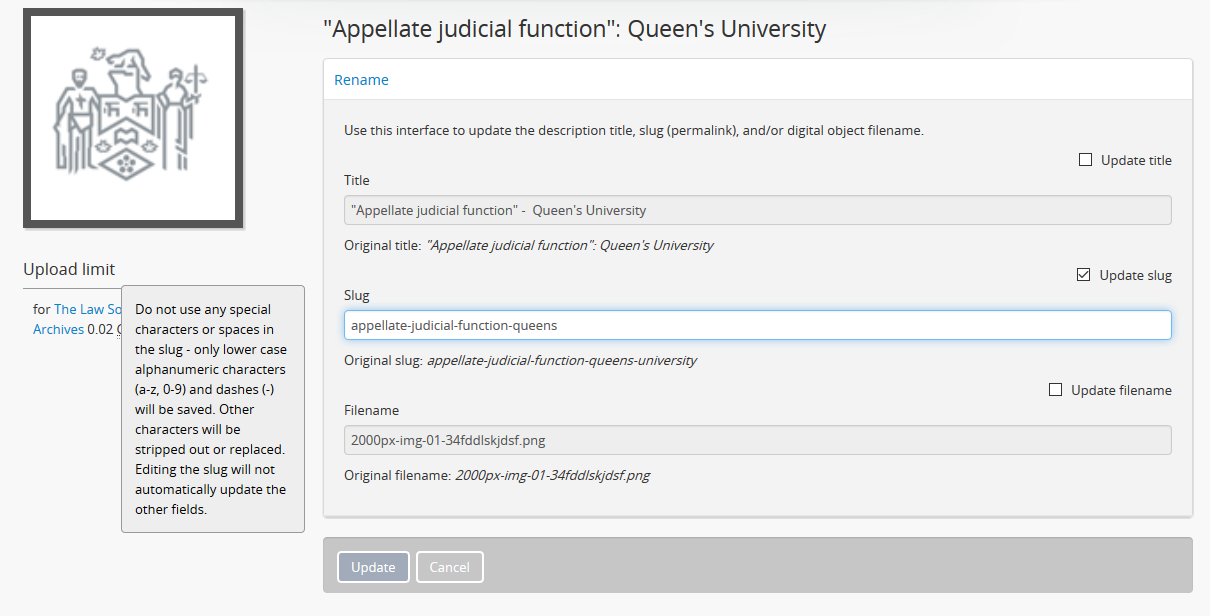Click the disabled Filename text field
The height and width of the screenshot is (616, 1210).
(x=757, y=440)
